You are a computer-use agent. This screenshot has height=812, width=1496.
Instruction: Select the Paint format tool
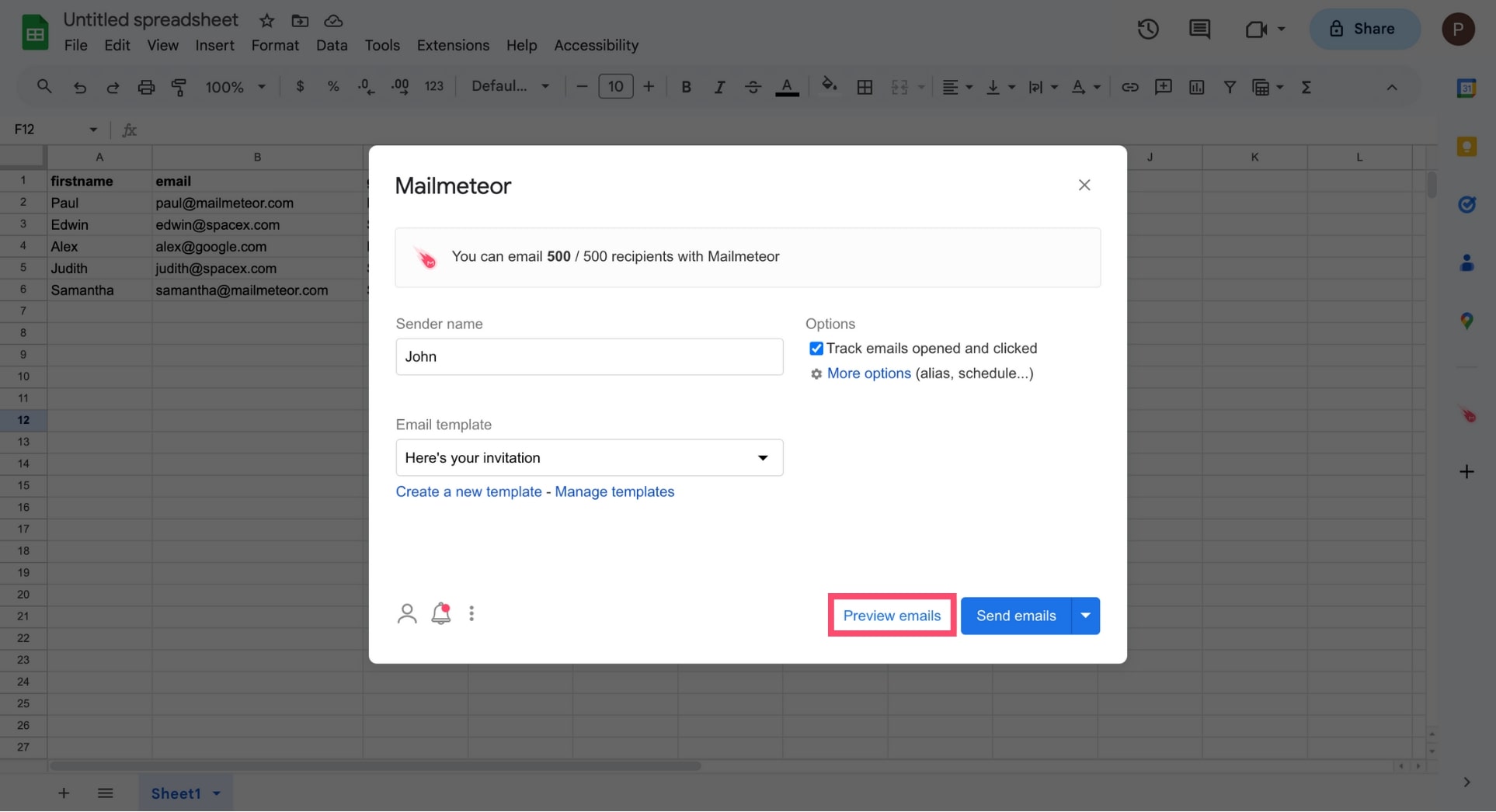tap(179, 87)
